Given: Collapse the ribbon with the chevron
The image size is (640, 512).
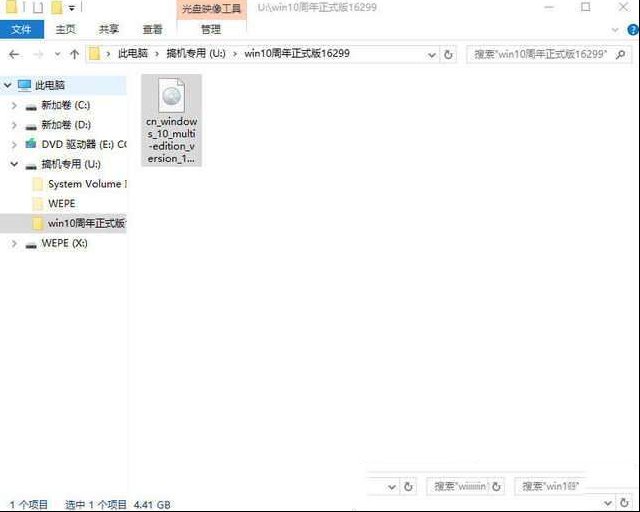Looking at the screenshot, I should pos(615,30).
